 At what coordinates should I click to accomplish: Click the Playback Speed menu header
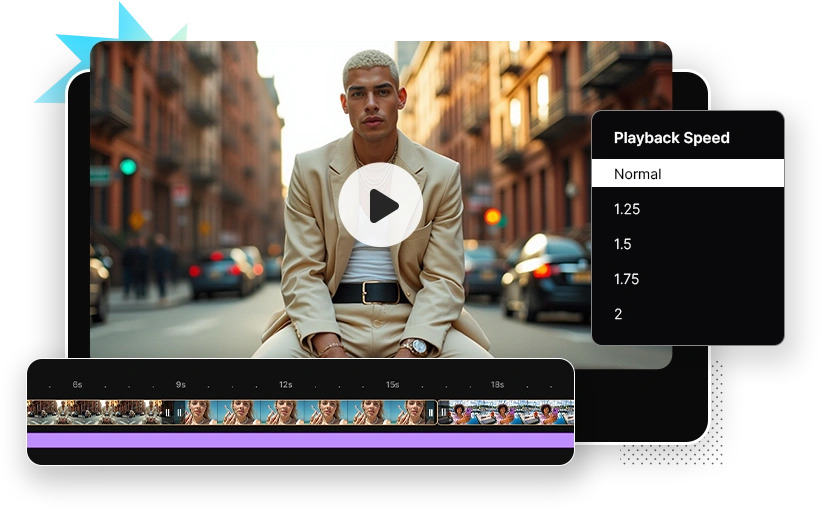671,138
